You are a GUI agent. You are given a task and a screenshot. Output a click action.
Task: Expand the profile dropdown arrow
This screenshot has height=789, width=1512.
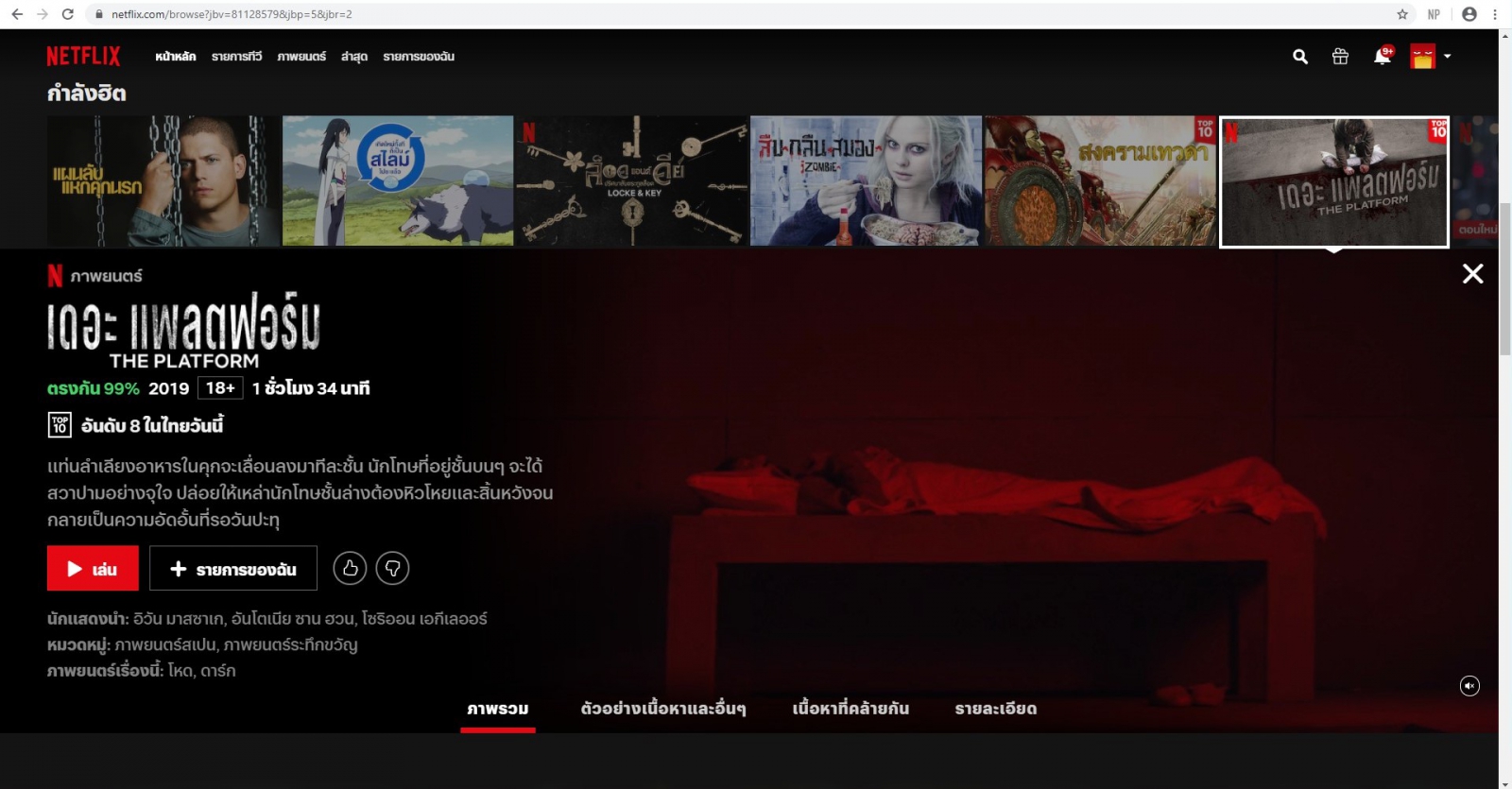pyautogui.click(x=1447, y=57)
